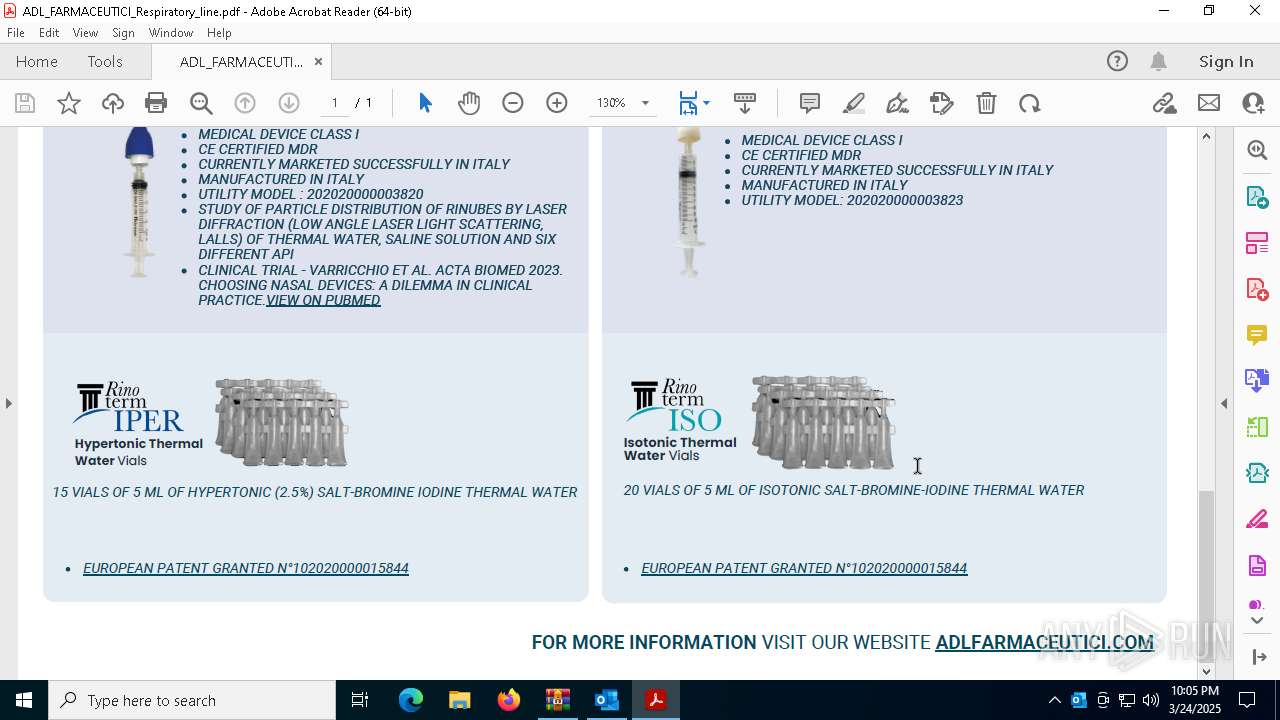Share the file with other people
The image size is (1280, 720).
(1253, 103)
